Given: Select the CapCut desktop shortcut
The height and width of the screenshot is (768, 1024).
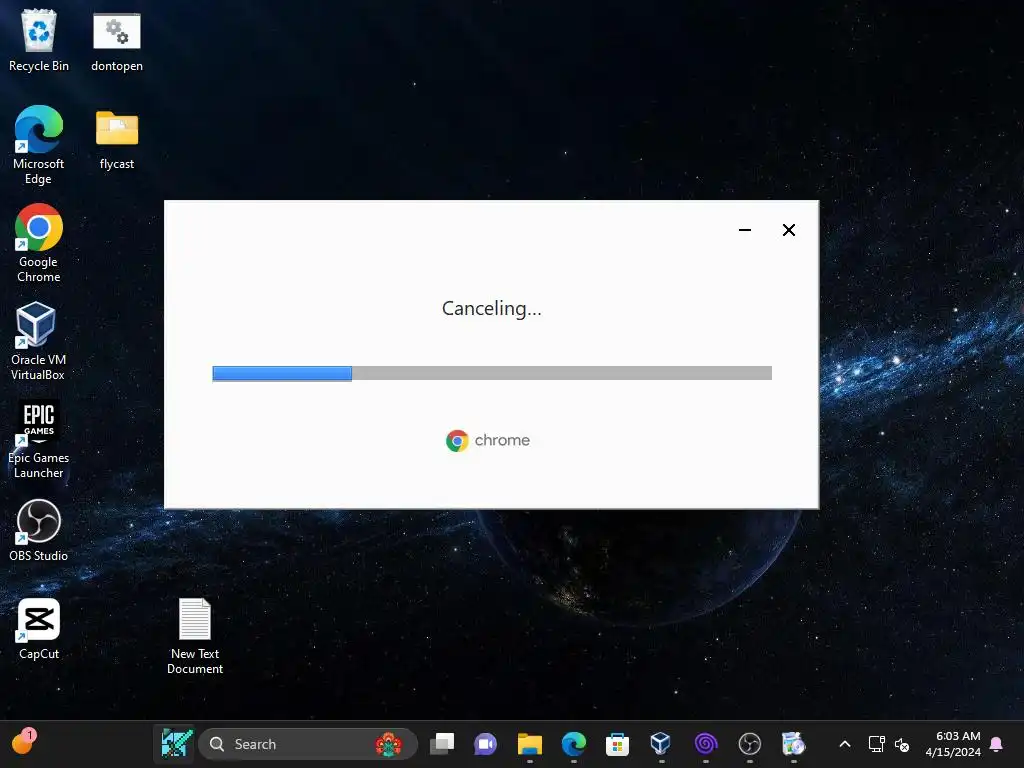Looking at the screenshot, I should point(39,628).
